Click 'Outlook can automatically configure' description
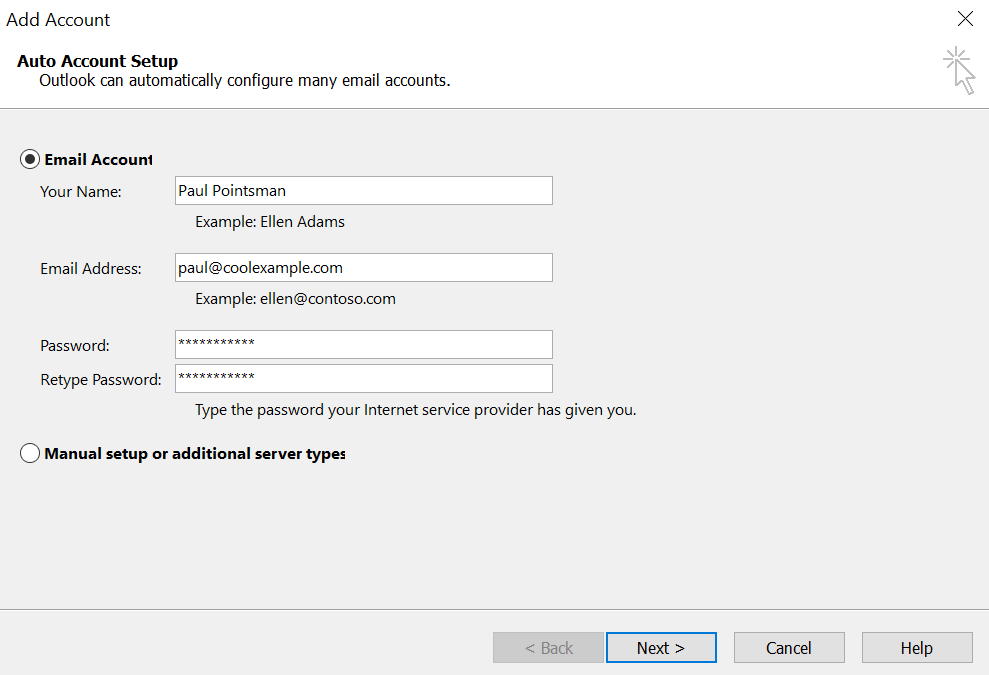The width and height of the screenshot is (989, 675). tap(245, 81)
